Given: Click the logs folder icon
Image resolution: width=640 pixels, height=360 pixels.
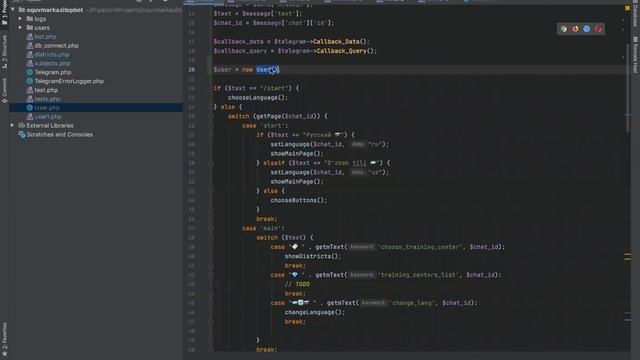Looking at the screenshot, I should pos(29,19).
